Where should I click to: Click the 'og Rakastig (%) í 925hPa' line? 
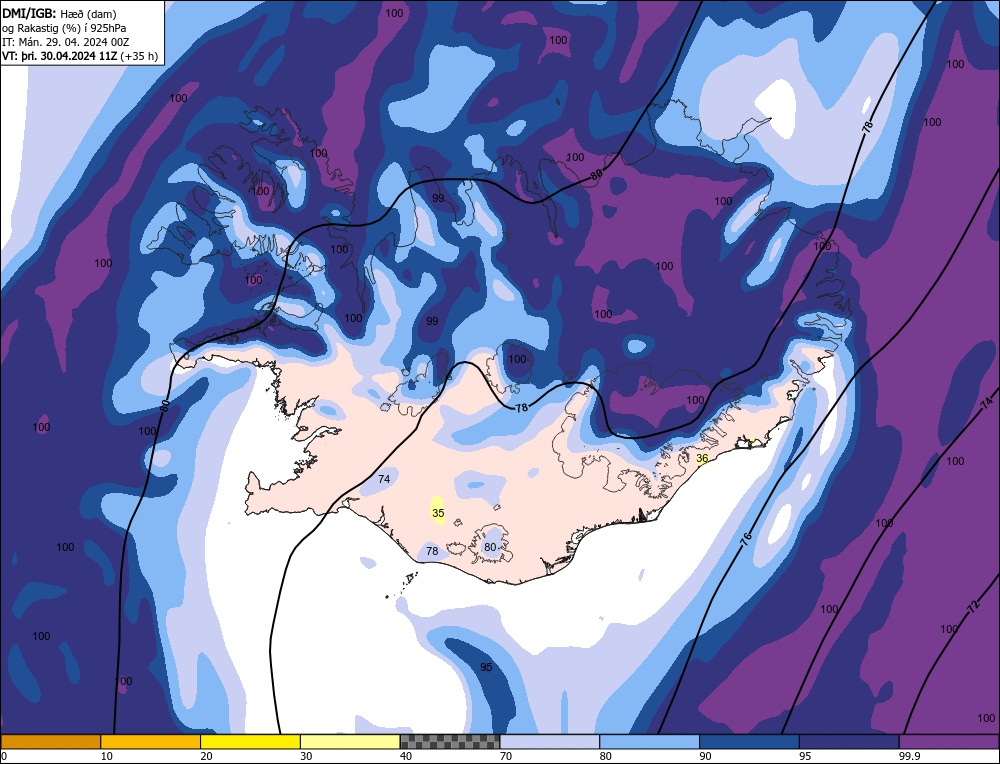(x=64, y=28)
